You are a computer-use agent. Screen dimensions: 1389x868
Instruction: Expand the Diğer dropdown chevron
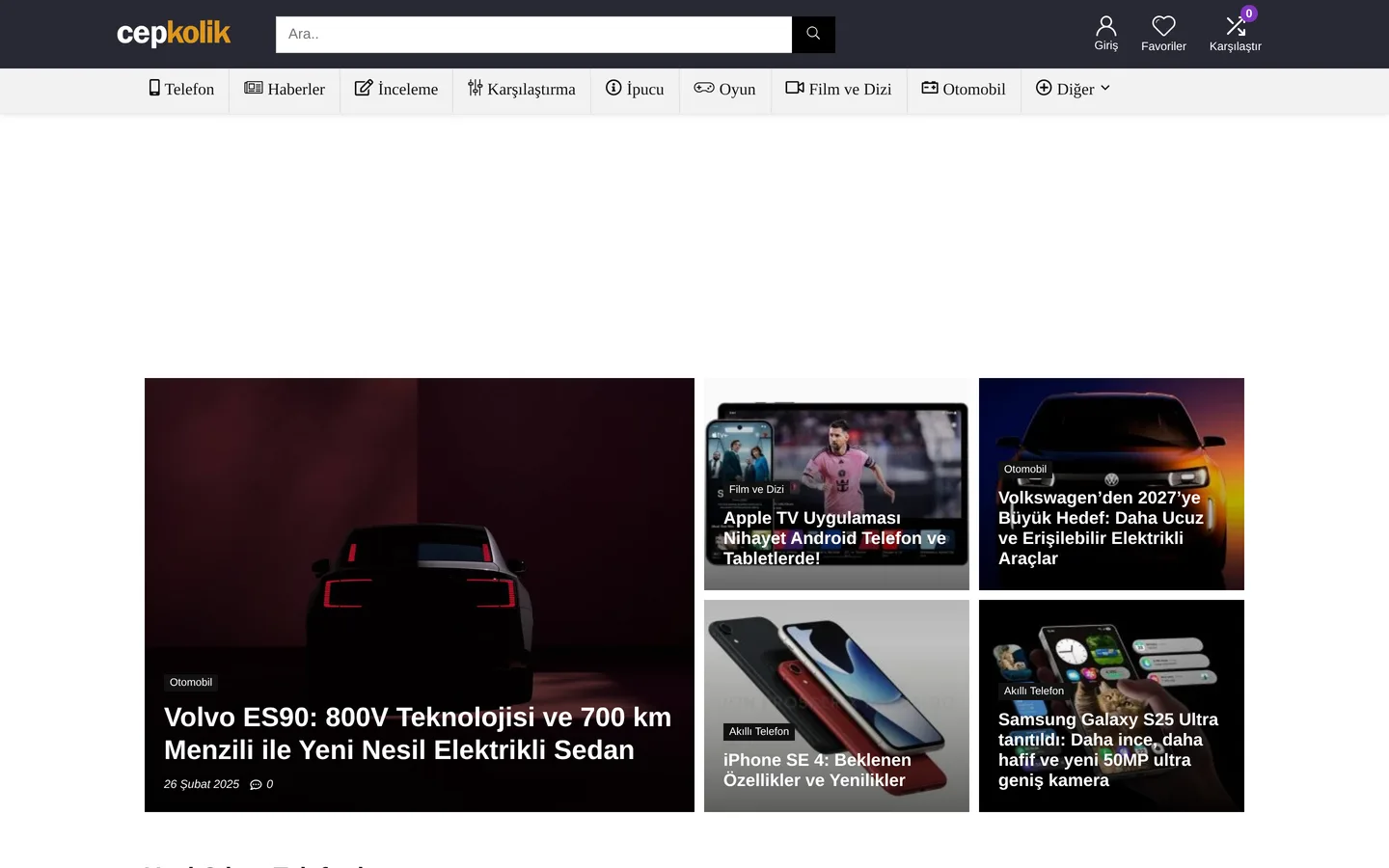(x=1105, y=88)
